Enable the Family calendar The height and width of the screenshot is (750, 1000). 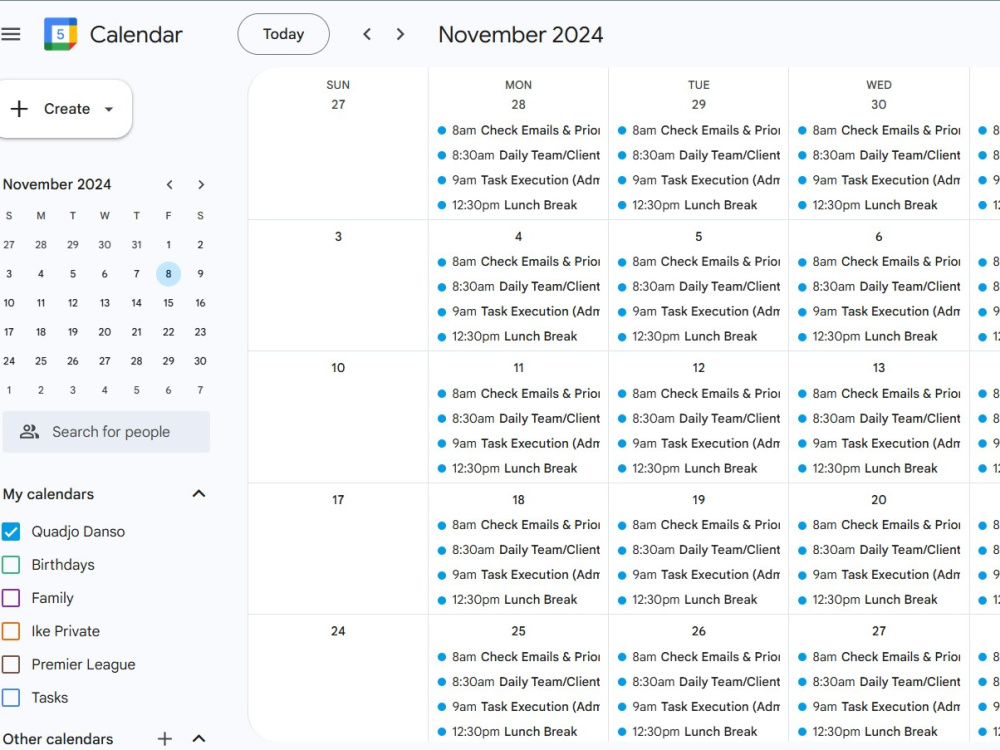11,598
